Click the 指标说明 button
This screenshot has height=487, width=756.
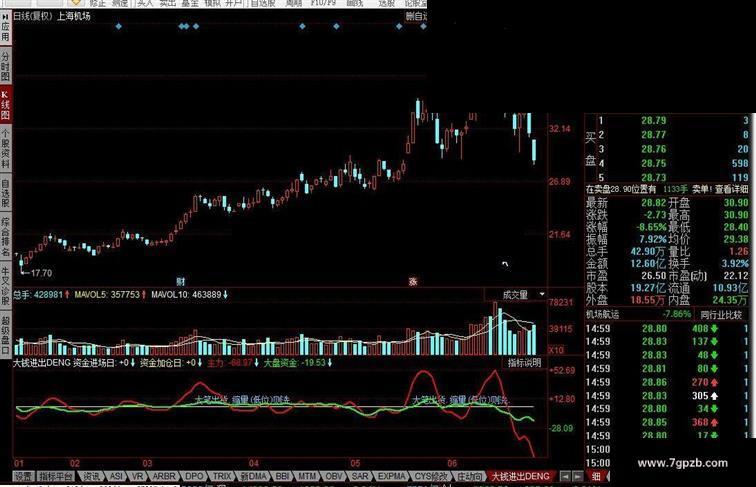[525, 363]
